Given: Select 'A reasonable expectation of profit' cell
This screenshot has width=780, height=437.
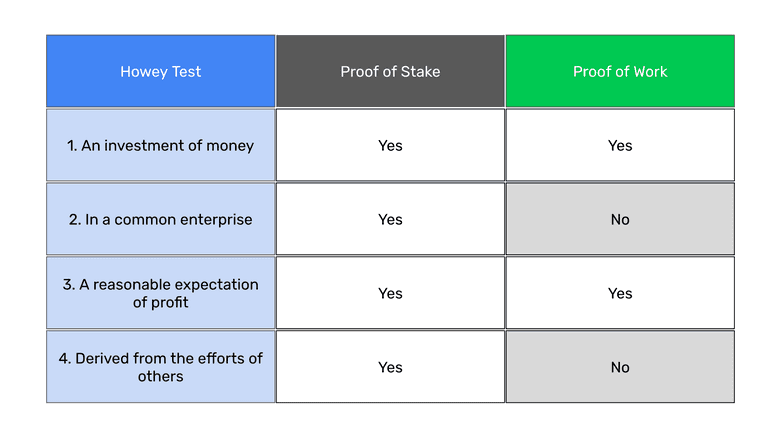Looking at the screenshot, I should click(x=160, y=293).
